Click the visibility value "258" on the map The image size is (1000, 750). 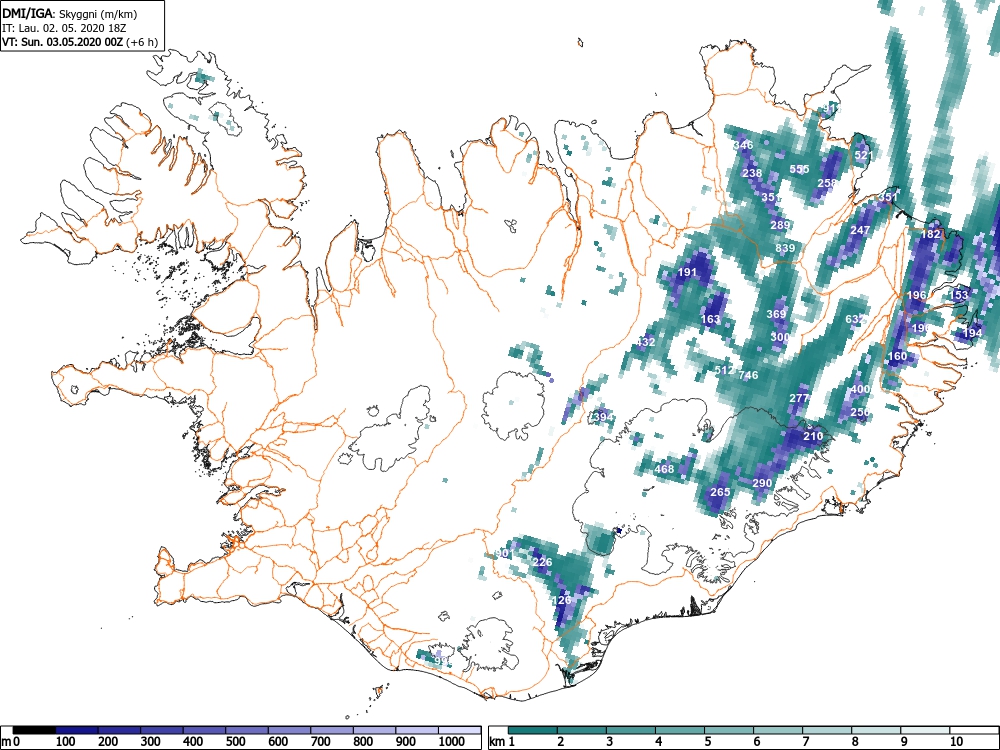coord(827,183)
